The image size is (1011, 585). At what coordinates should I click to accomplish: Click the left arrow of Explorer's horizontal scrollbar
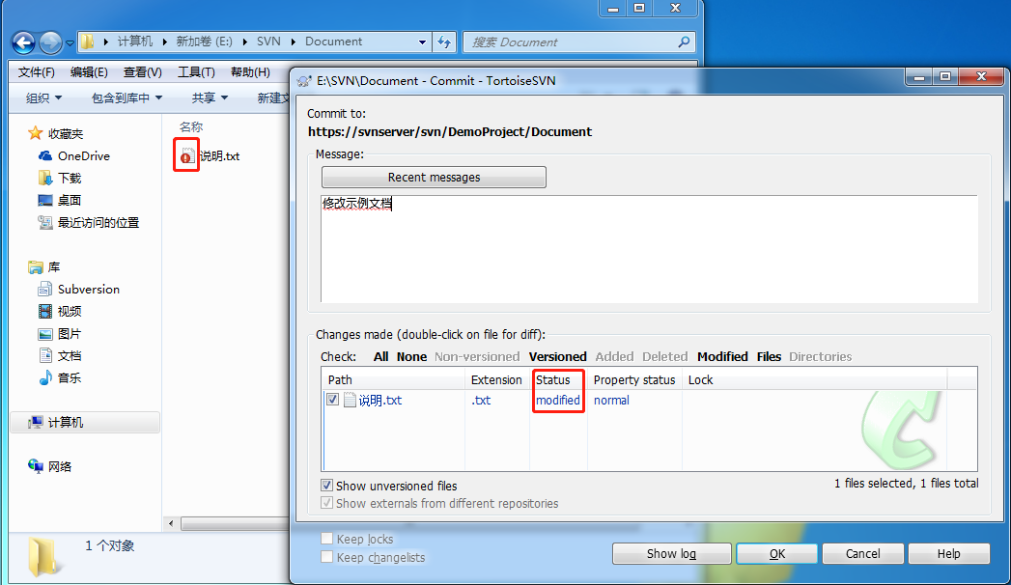tap(171, 523)
